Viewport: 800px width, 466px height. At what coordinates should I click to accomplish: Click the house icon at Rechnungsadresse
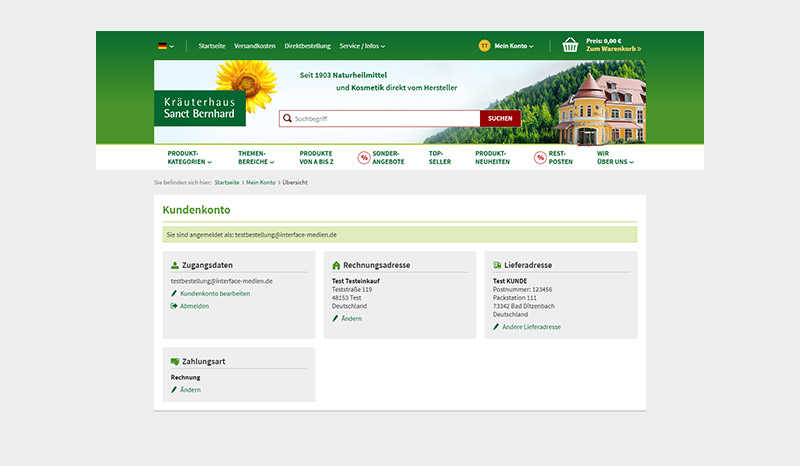[x=336, y=265]
